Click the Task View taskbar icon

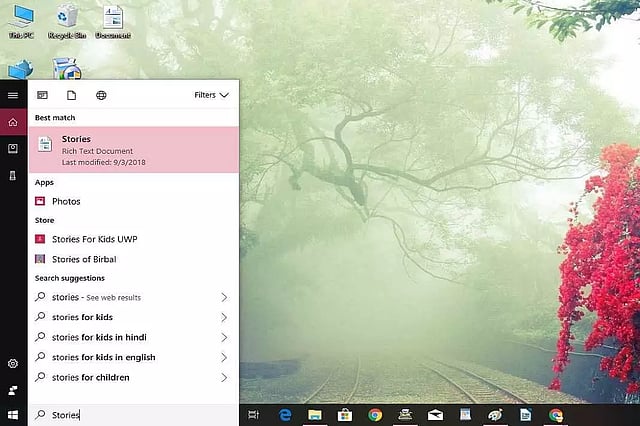254,414
